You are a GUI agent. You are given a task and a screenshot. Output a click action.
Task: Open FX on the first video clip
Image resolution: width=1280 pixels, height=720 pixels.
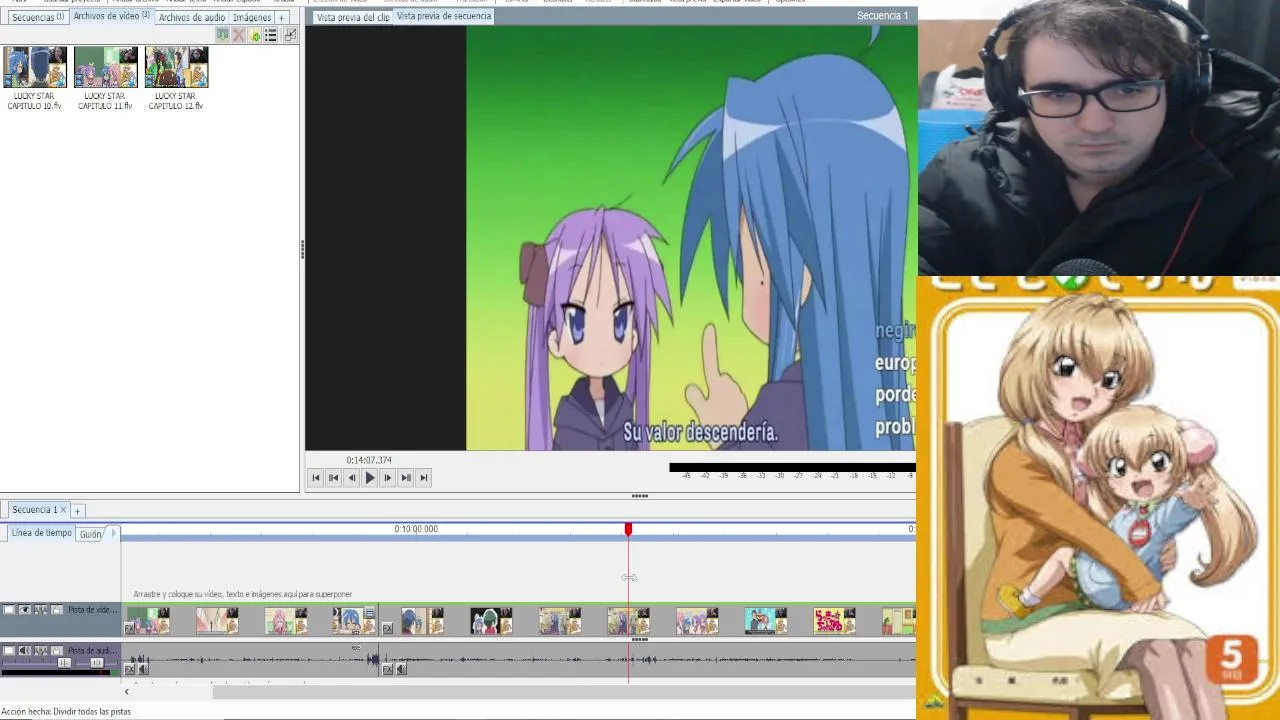coord(129,628)
